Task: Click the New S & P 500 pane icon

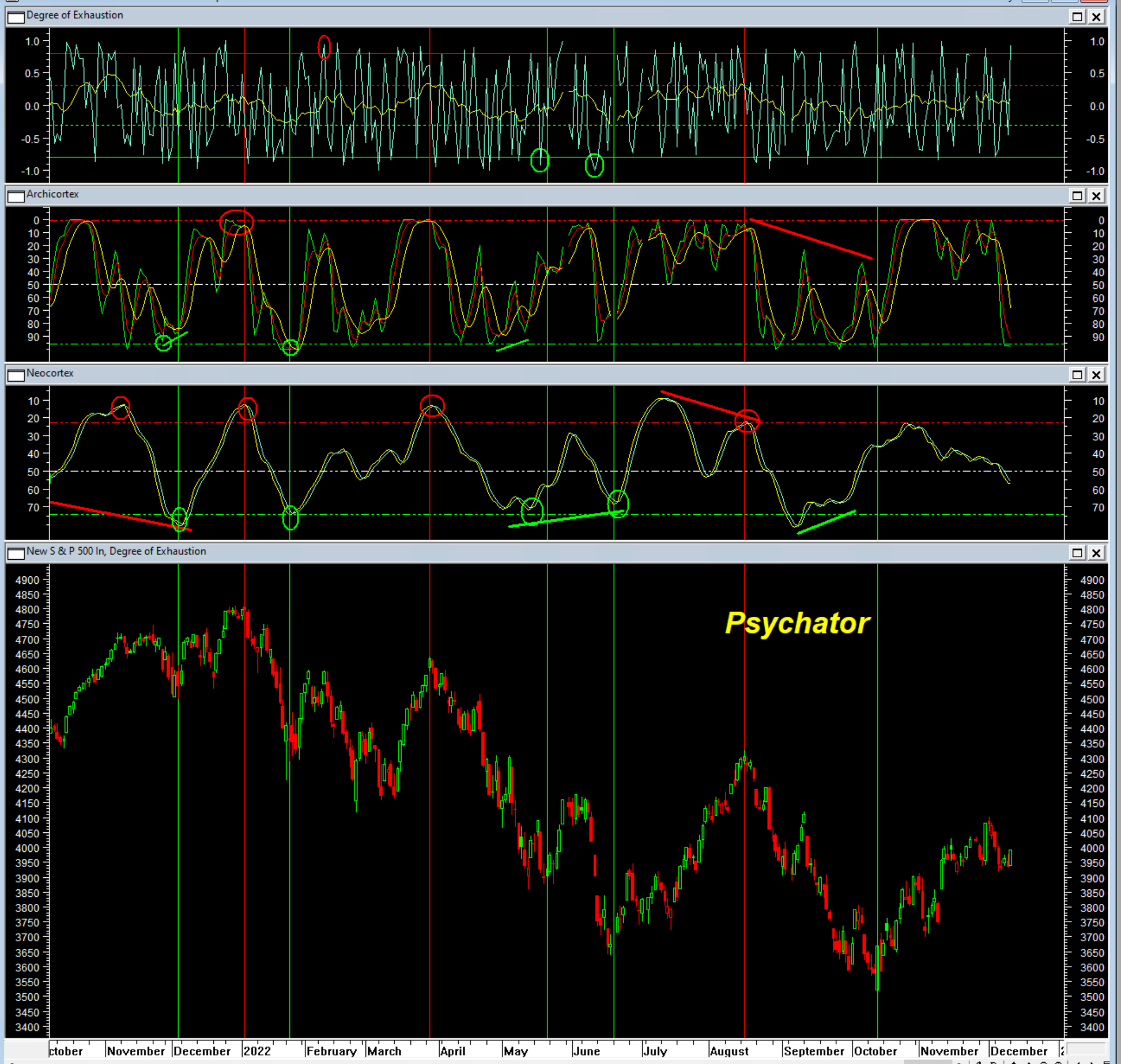Action: pyautogui.click(x=16, y=553)
